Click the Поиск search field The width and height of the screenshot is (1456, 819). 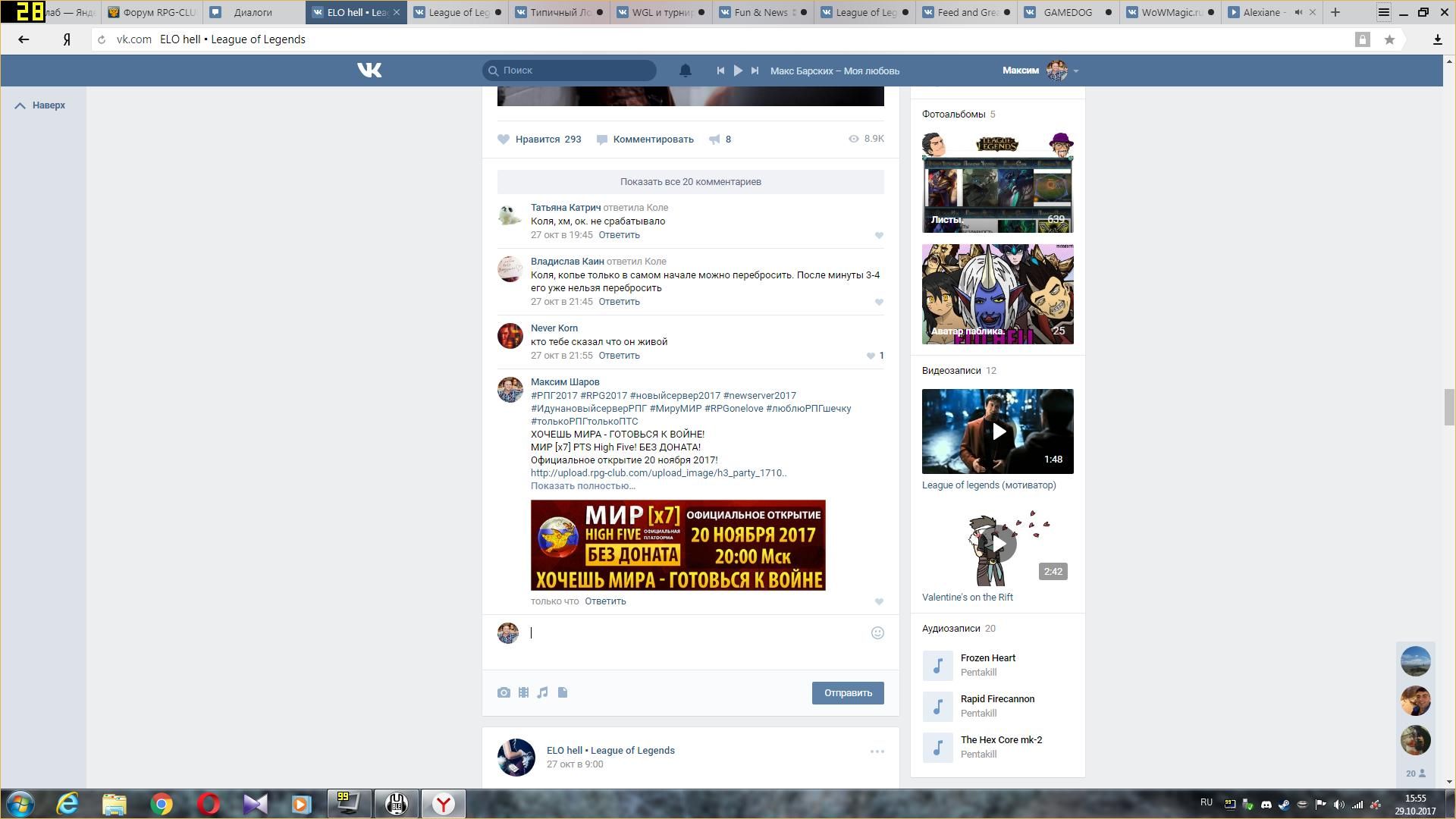click(569, 71)
